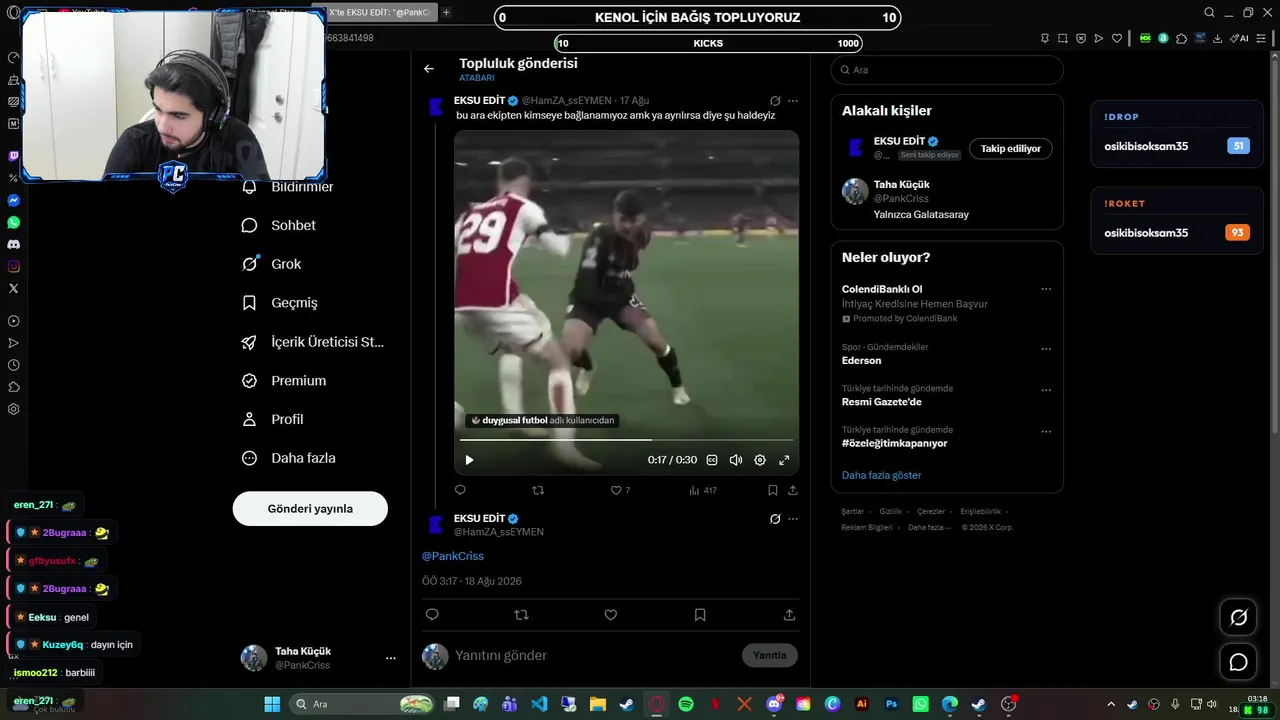Mute the video sound
This screenshot has width=1280, height=720.
pos(736,460)
